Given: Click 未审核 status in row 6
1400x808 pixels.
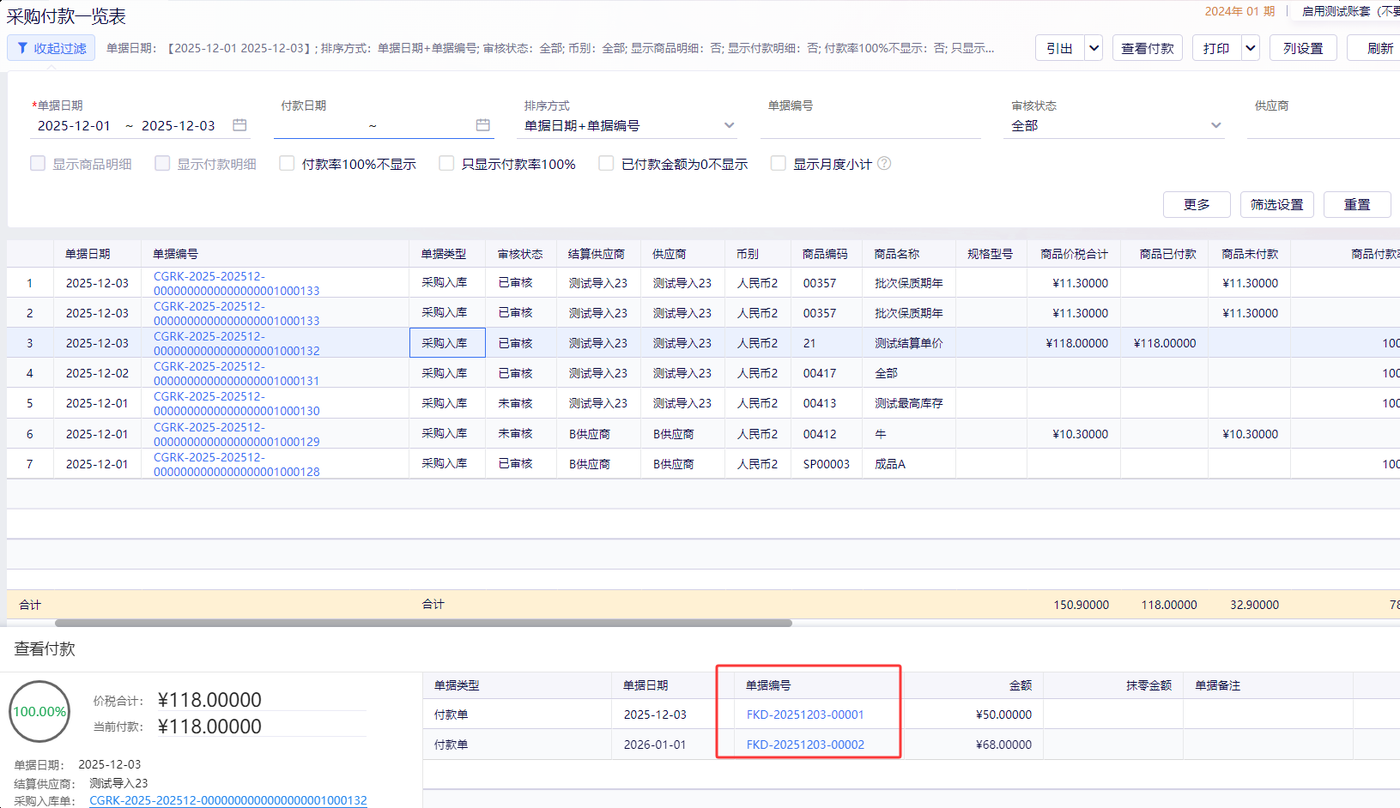Looking at the screenshot, I should tap(521, 434).
